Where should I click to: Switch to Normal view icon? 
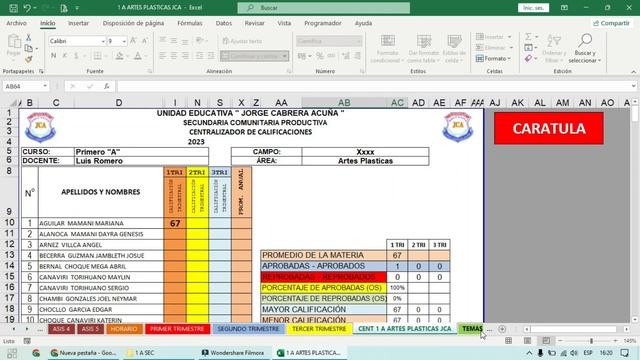[509, 340]
